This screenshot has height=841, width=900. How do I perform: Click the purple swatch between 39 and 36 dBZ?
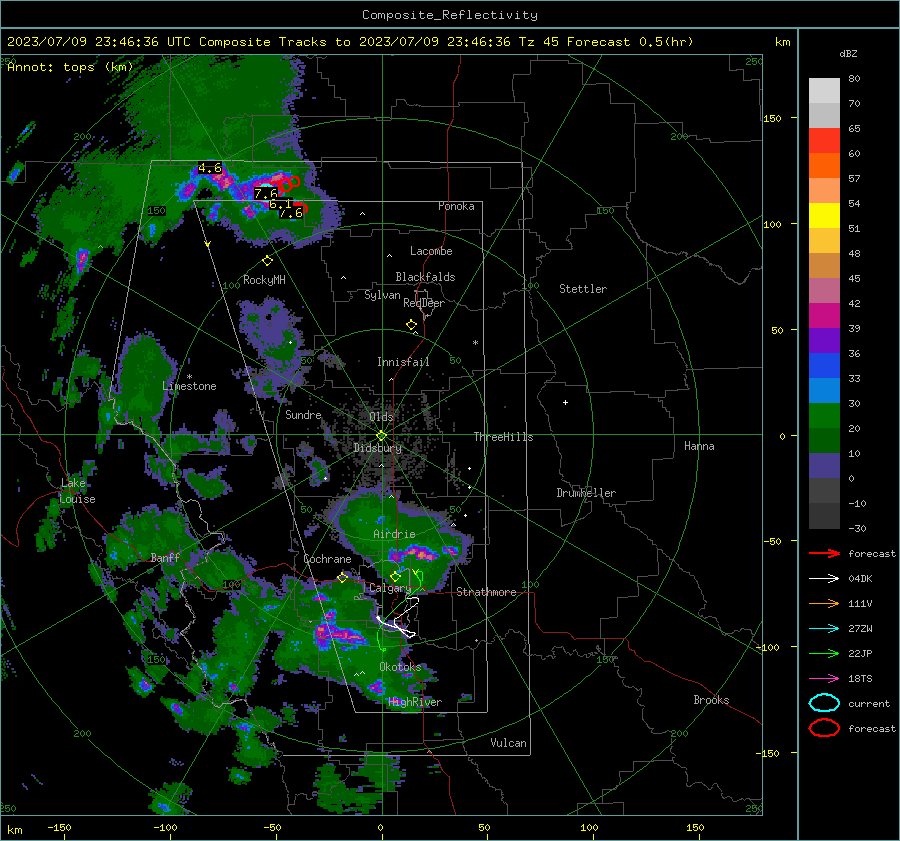824,340
